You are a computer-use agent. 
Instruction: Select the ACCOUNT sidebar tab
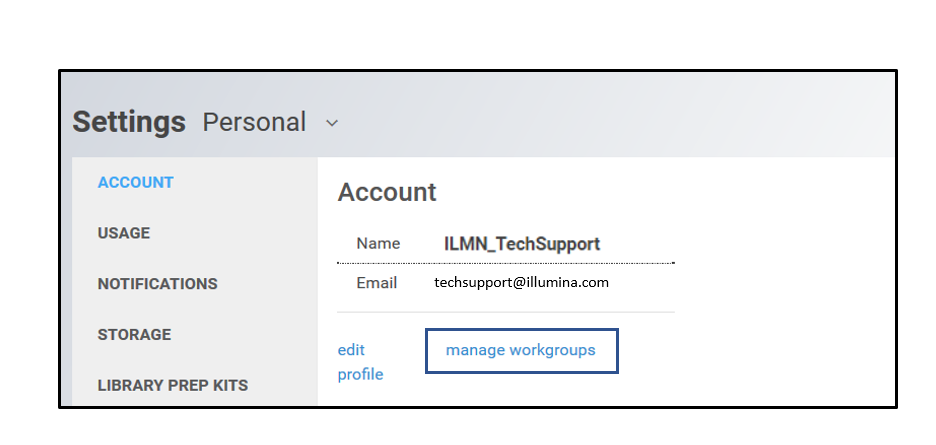click(135, 182)
